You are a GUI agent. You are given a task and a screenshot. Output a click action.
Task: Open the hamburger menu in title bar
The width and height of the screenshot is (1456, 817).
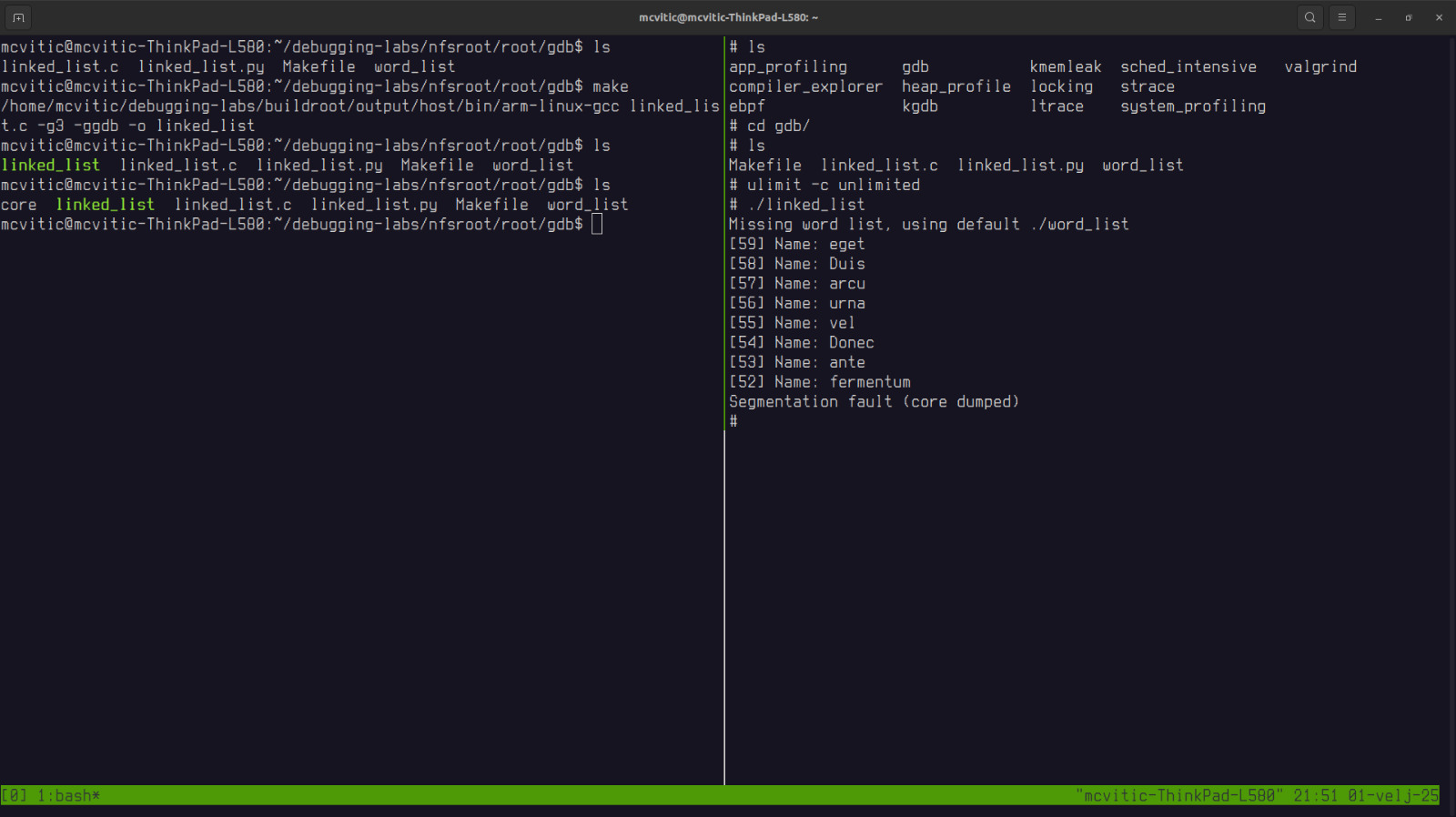pos(1341,17)
